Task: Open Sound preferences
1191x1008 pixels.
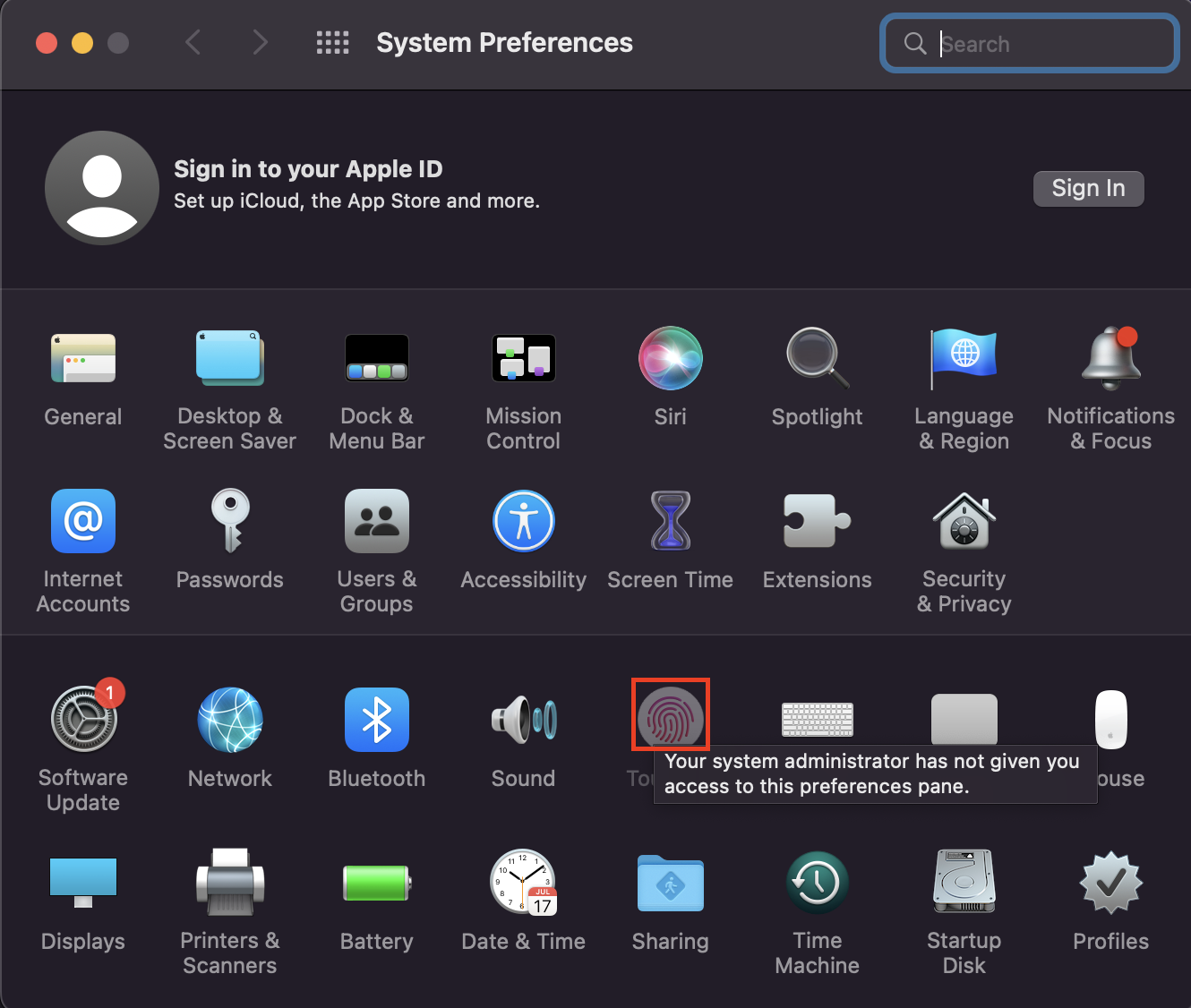Action: tap(524, 720)
